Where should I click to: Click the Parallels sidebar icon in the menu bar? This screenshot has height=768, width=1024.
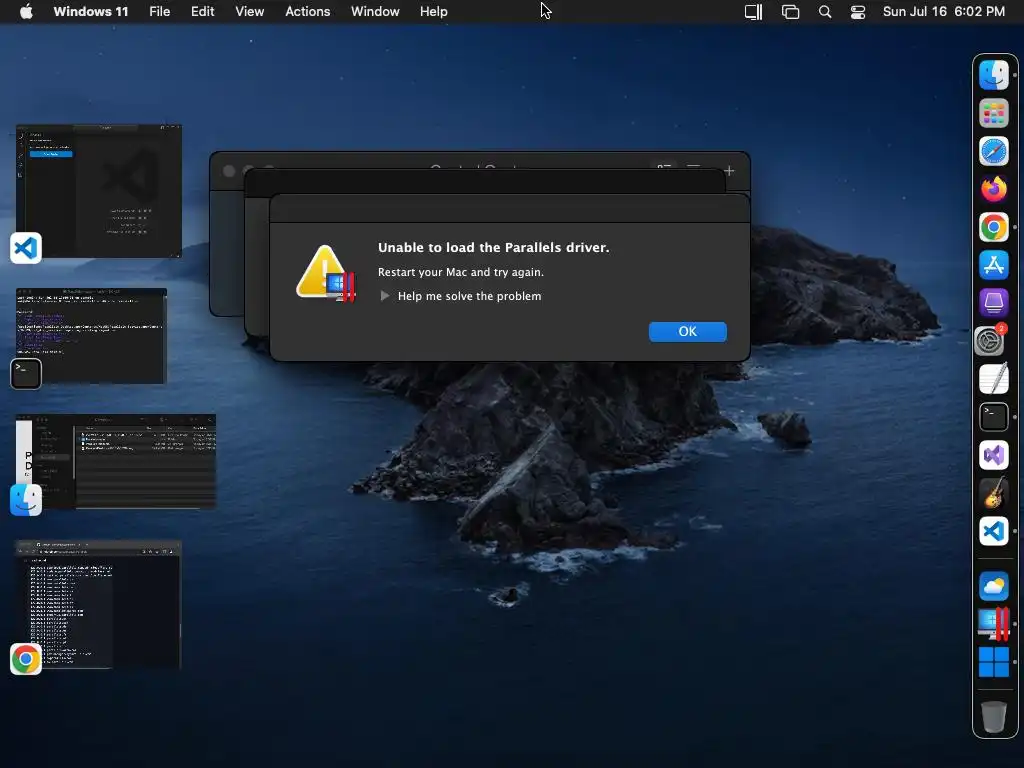click(754, 12)
